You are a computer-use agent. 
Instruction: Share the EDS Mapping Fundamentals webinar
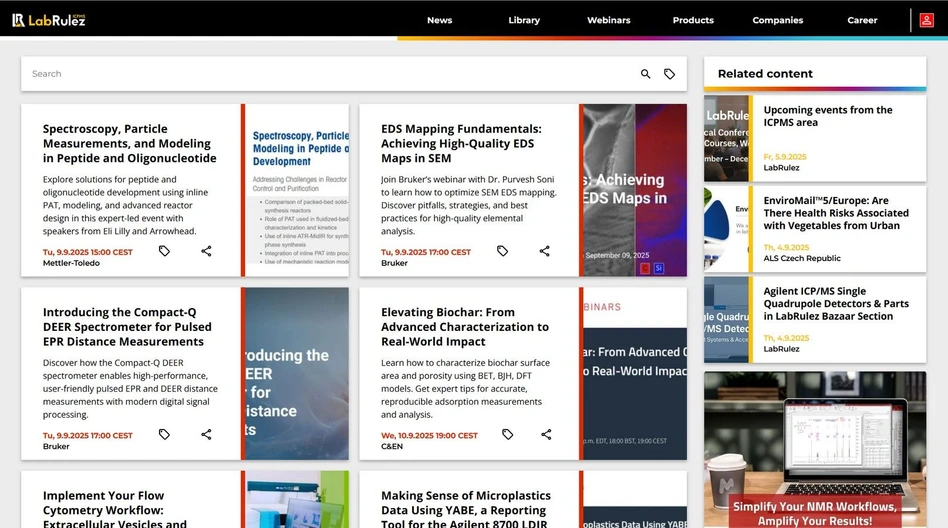pyautogui.click(x=545, y=251)
